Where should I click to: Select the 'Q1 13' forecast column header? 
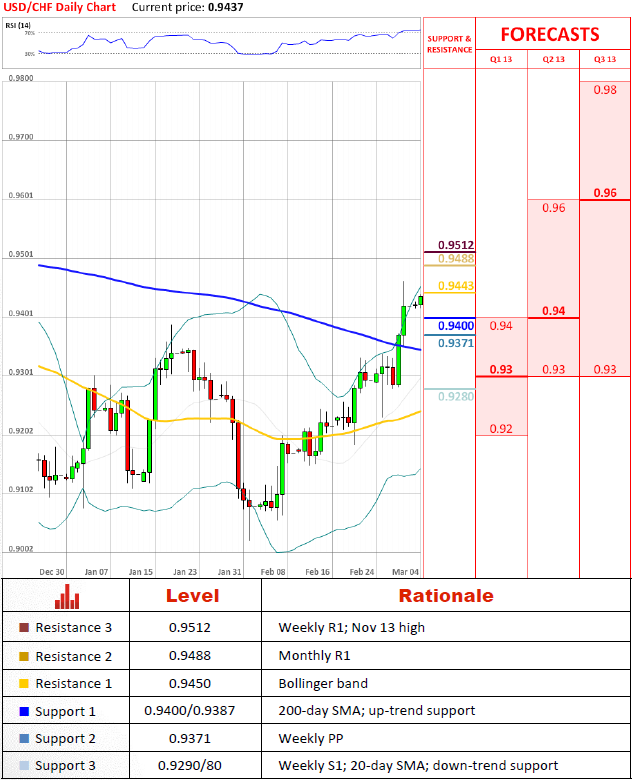point(501,59)
